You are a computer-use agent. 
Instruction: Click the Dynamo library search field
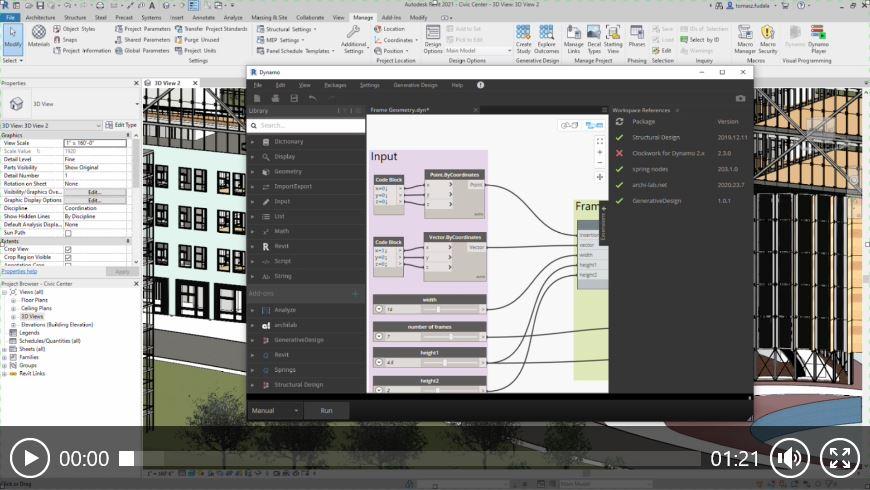point(306,125)
